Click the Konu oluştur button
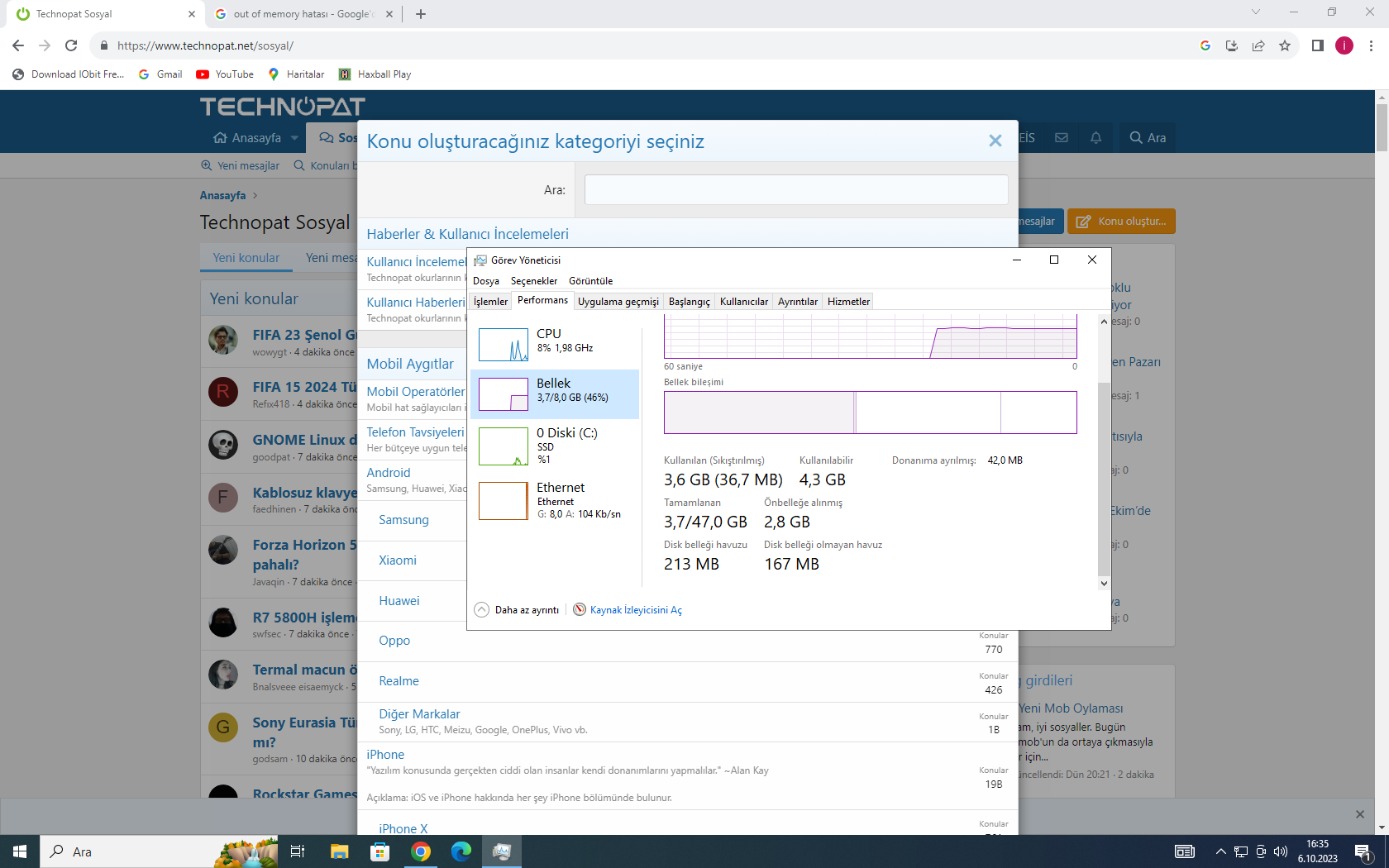This screenshot has width=1389, height=868. click(1121, 222)
